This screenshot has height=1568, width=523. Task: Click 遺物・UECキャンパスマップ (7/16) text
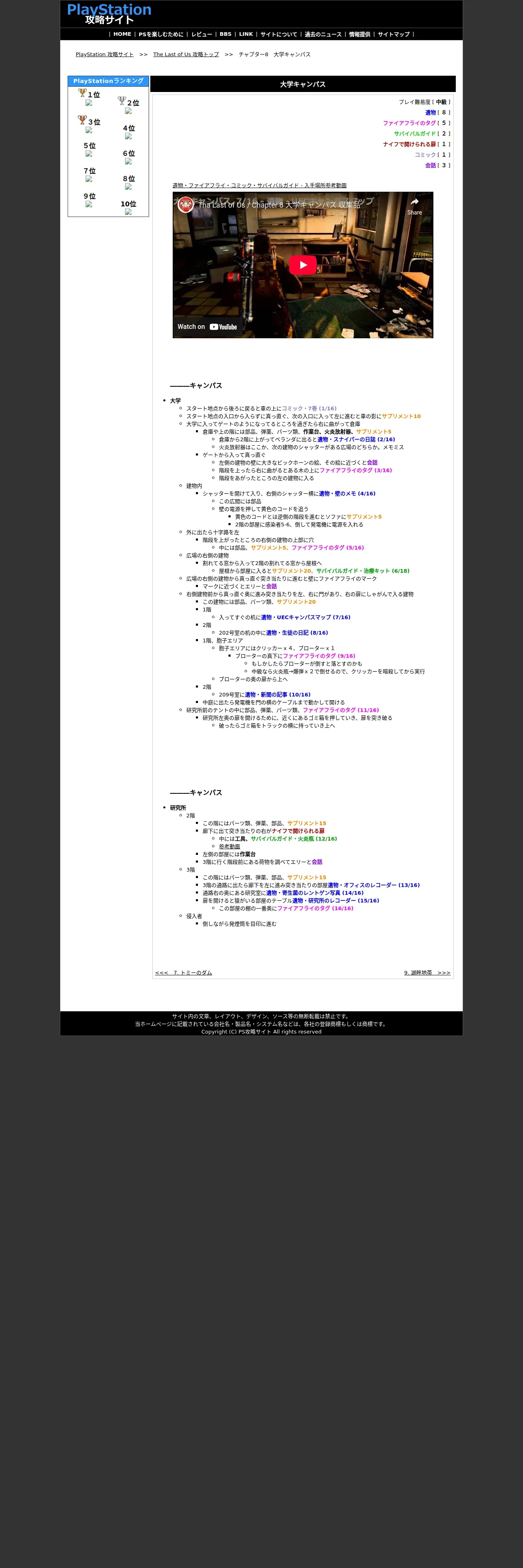(305, 617)
